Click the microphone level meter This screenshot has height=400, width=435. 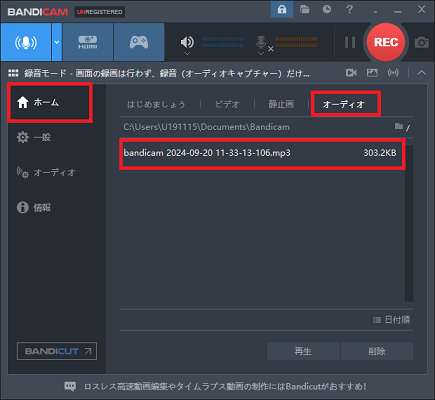click(296, 42)
